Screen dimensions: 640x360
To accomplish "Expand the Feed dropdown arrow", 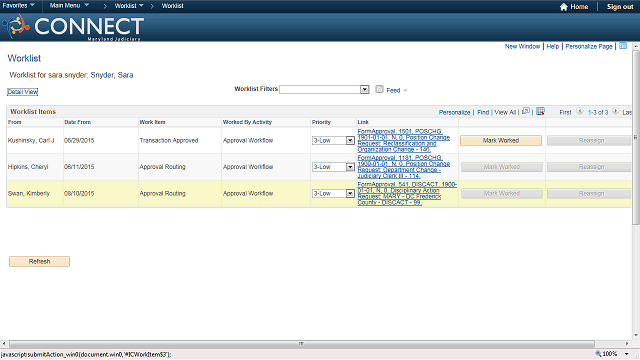I will tap(405, 91).
